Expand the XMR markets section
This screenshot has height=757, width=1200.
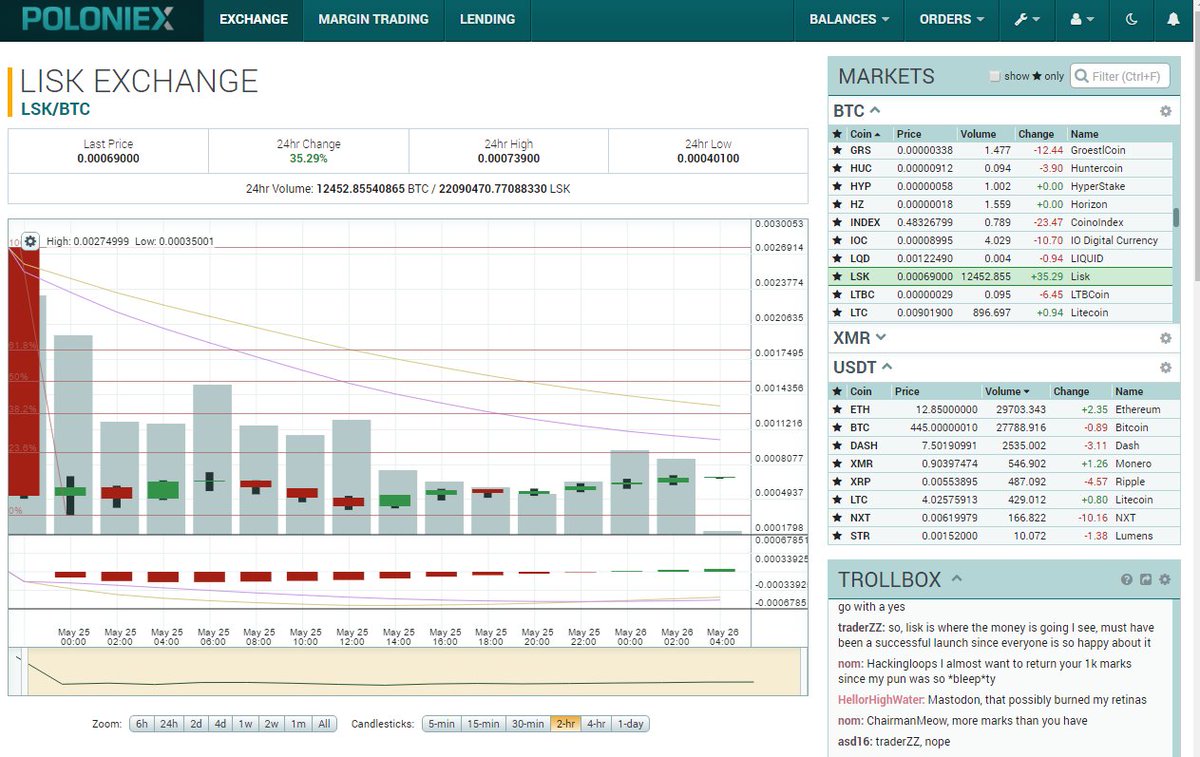(878, 337)
